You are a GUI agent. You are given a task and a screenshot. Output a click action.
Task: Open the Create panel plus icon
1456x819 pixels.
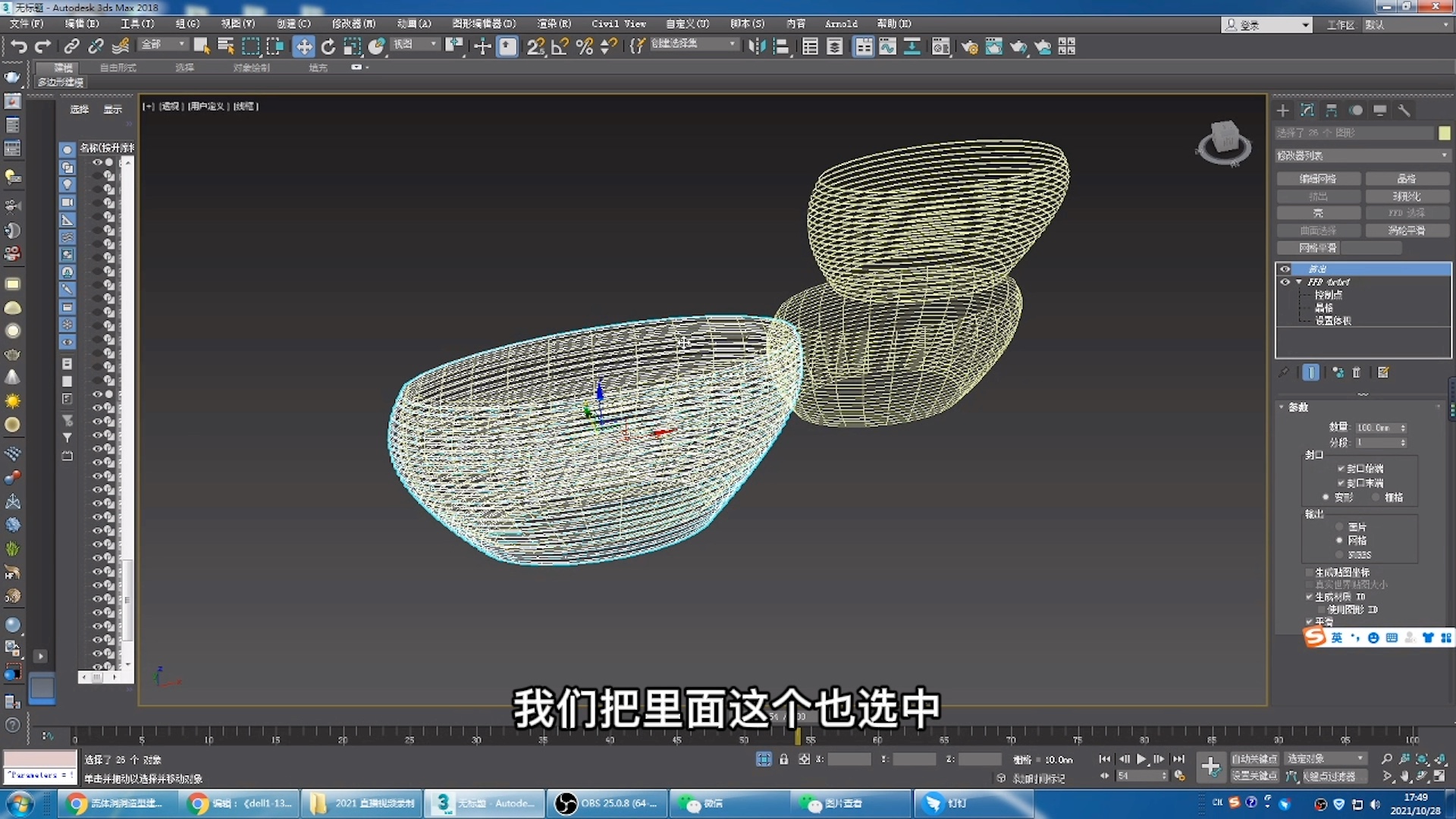pos(1283,110)
